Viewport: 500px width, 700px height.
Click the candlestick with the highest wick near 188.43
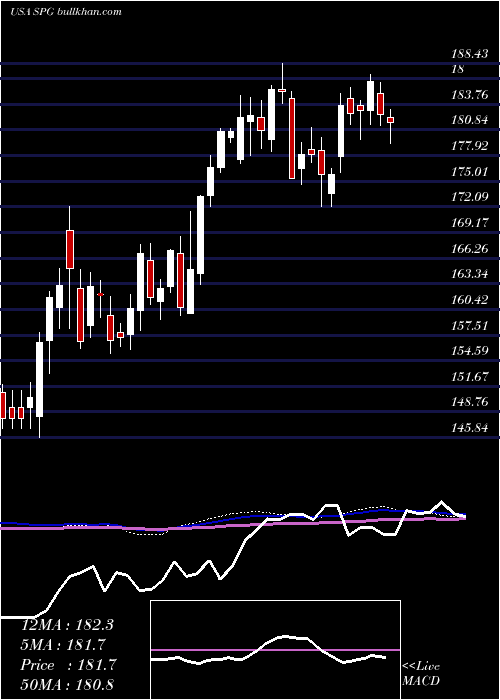point(282,84)
